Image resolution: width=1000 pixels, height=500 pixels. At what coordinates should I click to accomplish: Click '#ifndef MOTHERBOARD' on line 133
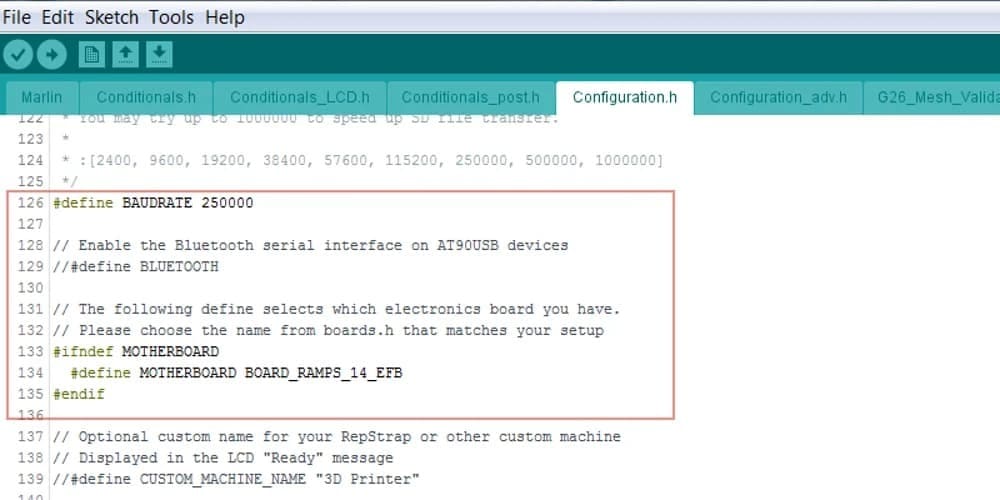[x=136, y=351]
